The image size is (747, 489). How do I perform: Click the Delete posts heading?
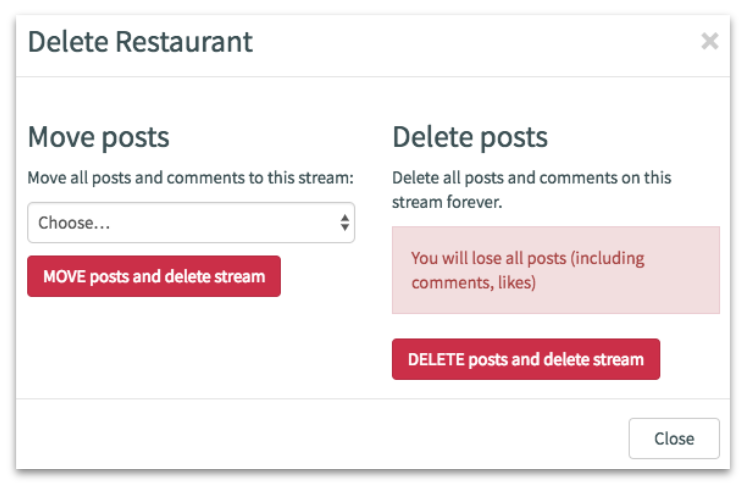coord(470,136)
